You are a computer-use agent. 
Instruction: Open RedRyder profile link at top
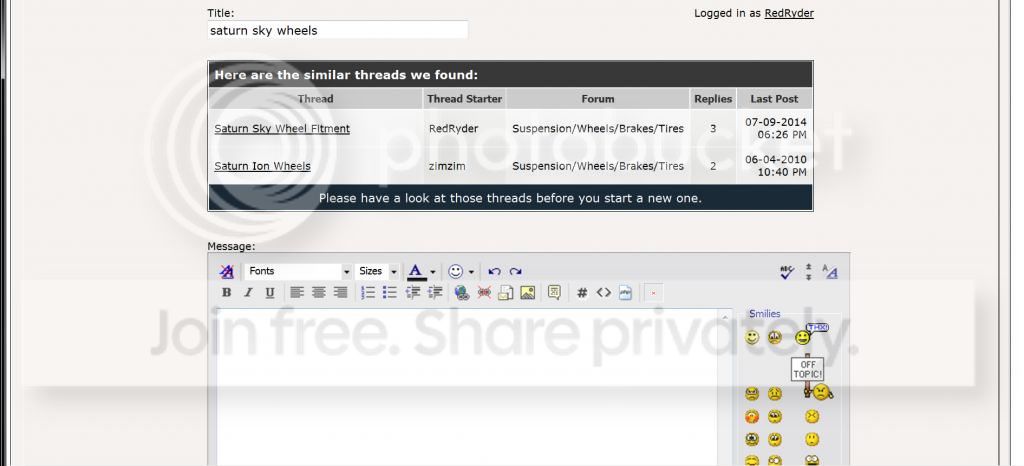coord(789,13)
